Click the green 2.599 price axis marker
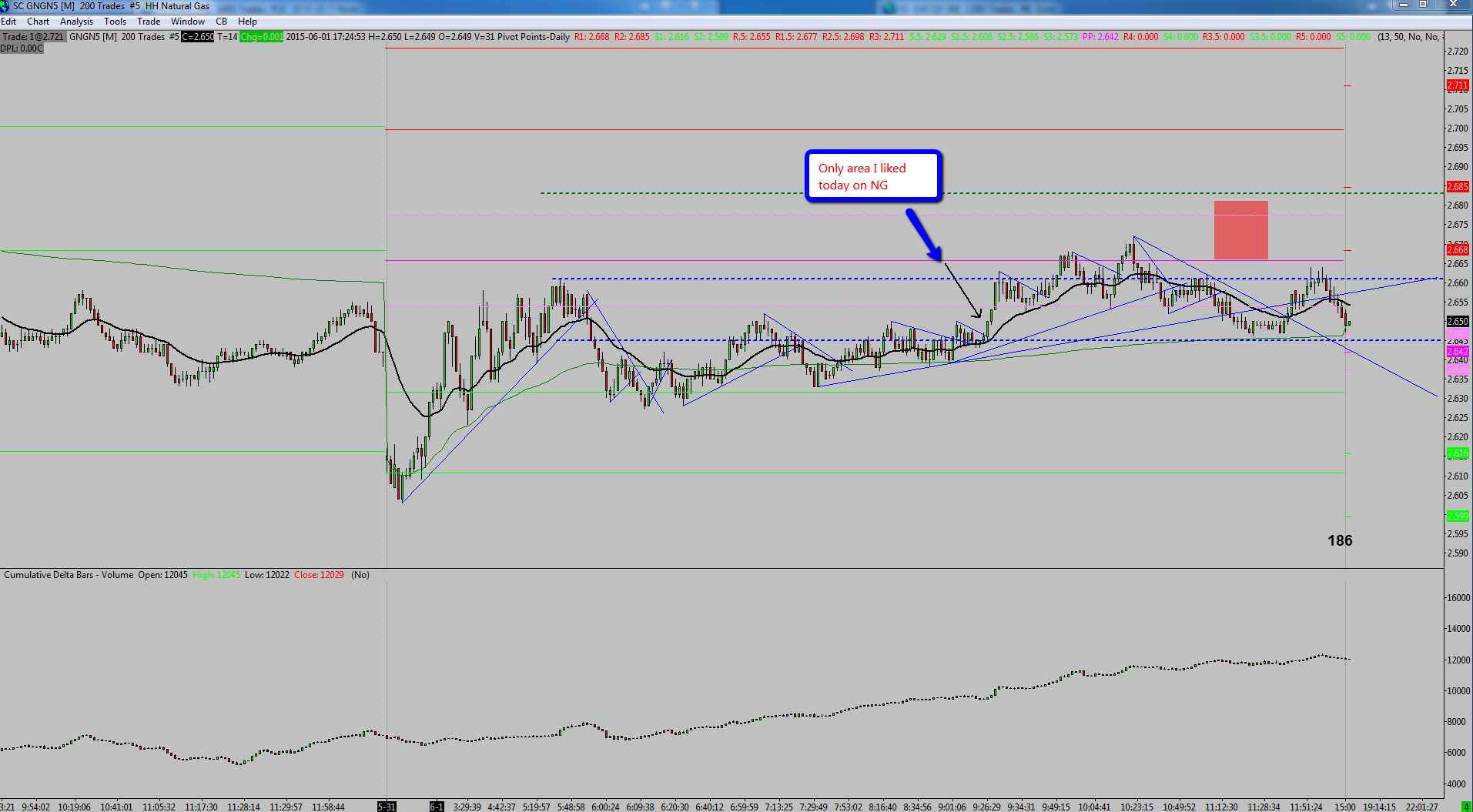1473x812 pixels. click(x=1458, y=516)
